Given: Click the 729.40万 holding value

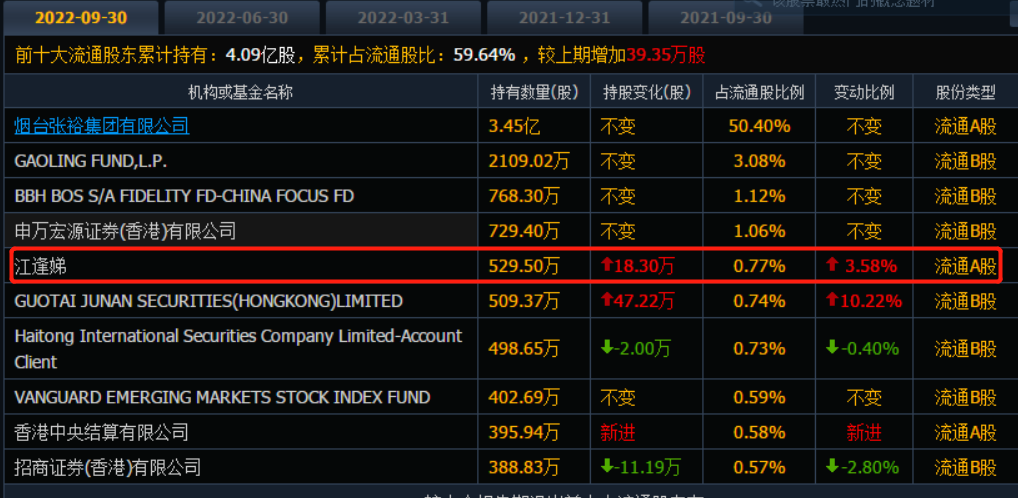Looking at the screenshot, I should (x=524, y=231).
